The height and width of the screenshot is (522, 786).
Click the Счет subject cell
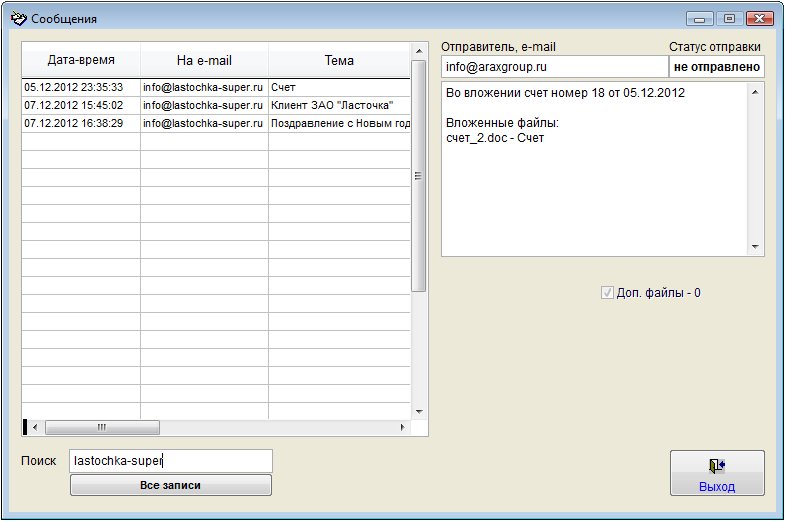(339, 87)
